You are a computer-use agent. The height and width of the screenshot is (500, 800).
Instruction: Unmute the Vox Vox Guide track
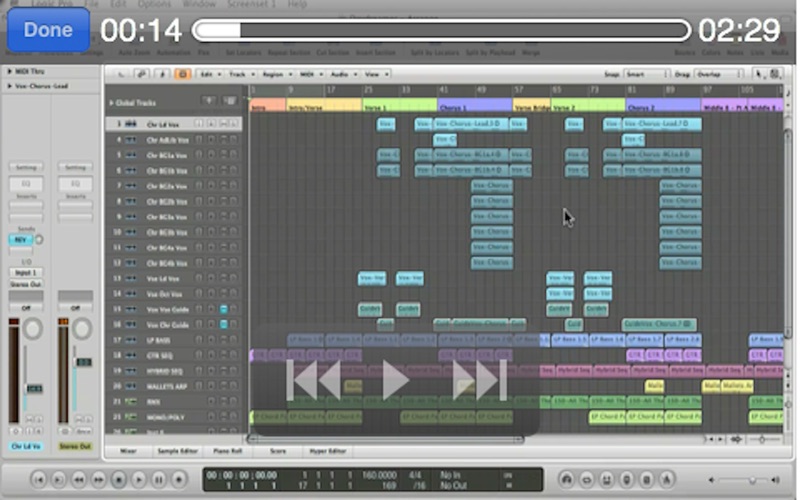pos(223,309)
